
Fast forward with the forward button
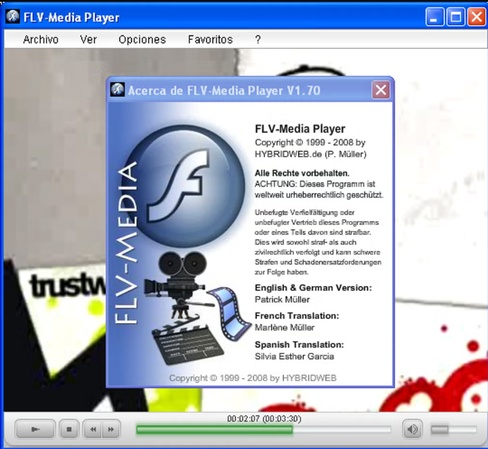click(x=111, y=429)
